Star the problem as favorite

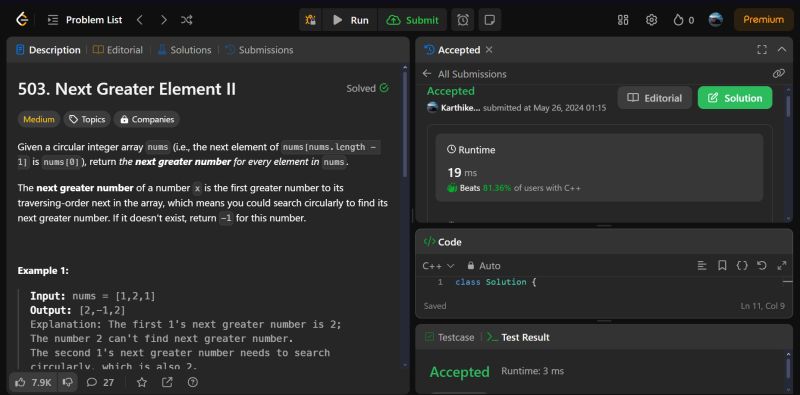pyautogui.click(x=142, y=382)
